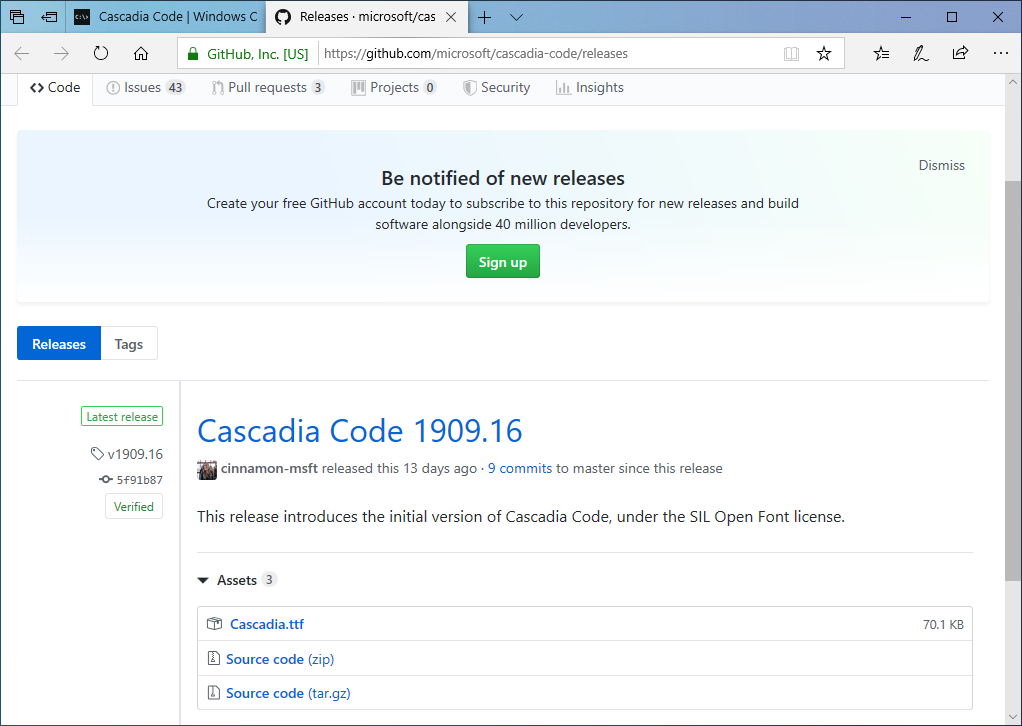
Task: Click the Projects board icon
Action: [x=357, y=87]
